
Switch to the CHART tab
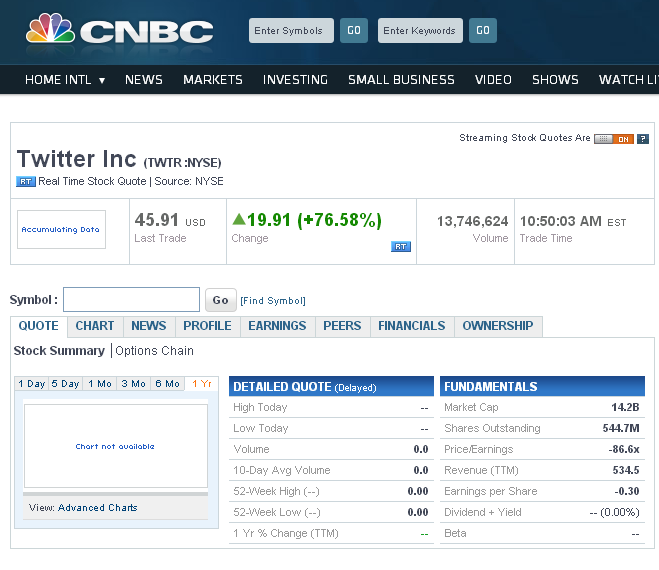(x=95, y=326)
